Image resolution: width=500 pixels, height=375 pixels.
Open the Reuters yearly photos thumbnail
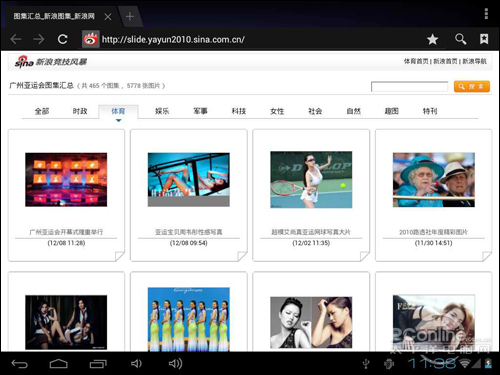(434, 180)
